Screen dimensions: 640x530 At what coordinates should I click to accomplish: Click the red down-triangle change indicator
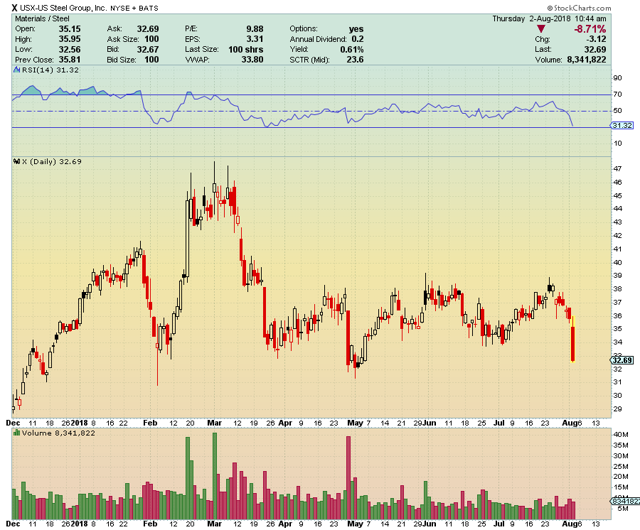(x=541, y=29)
